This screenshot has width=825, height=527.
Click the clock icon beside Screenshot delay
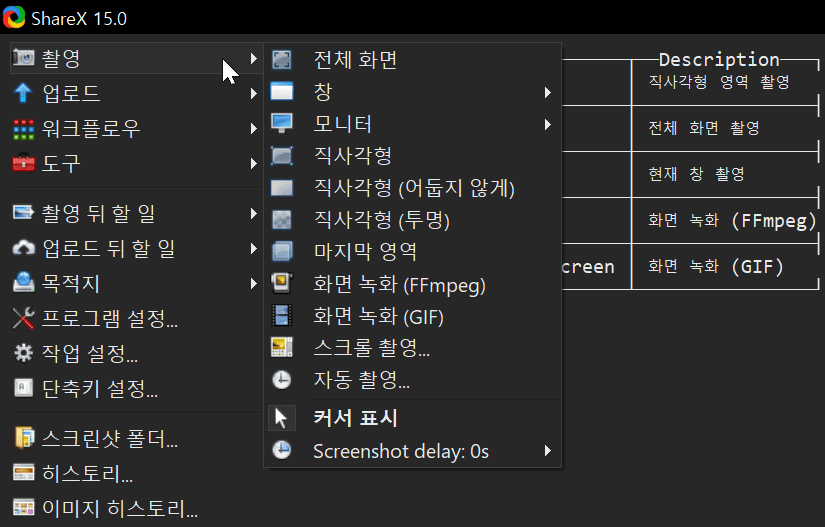point(281,450)
